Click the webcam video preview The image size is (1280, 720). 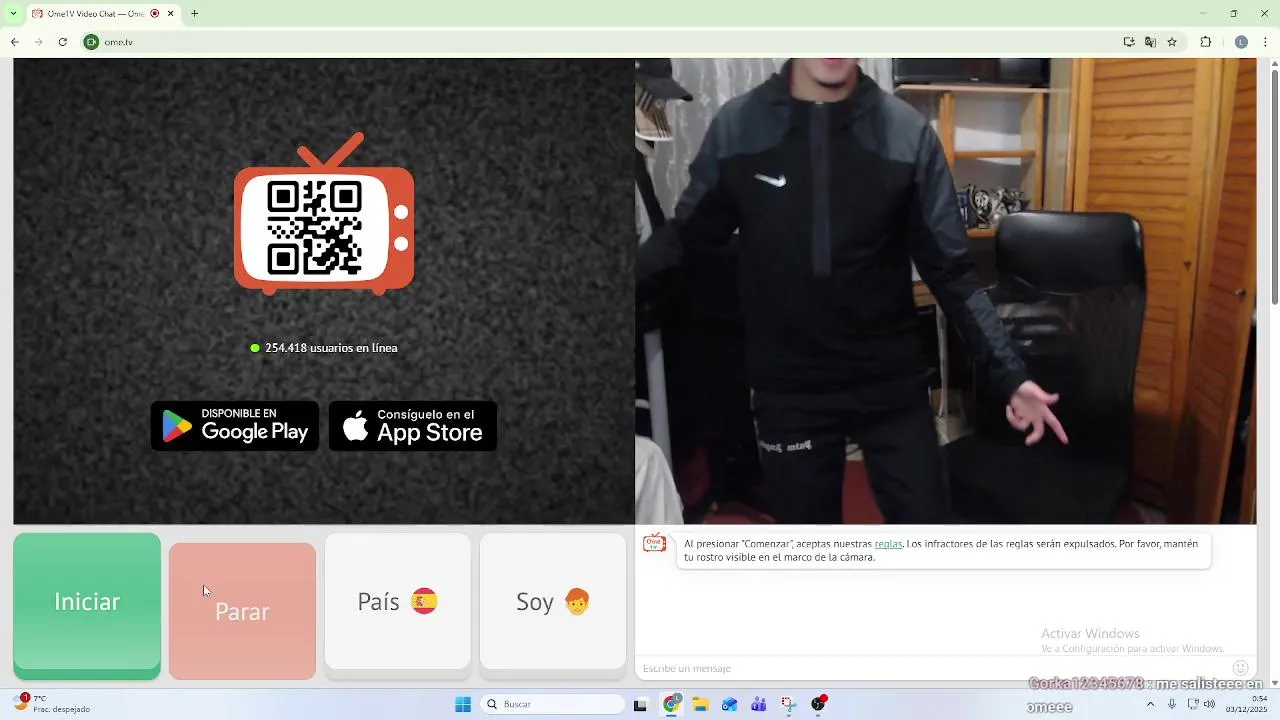coord(945,291)
